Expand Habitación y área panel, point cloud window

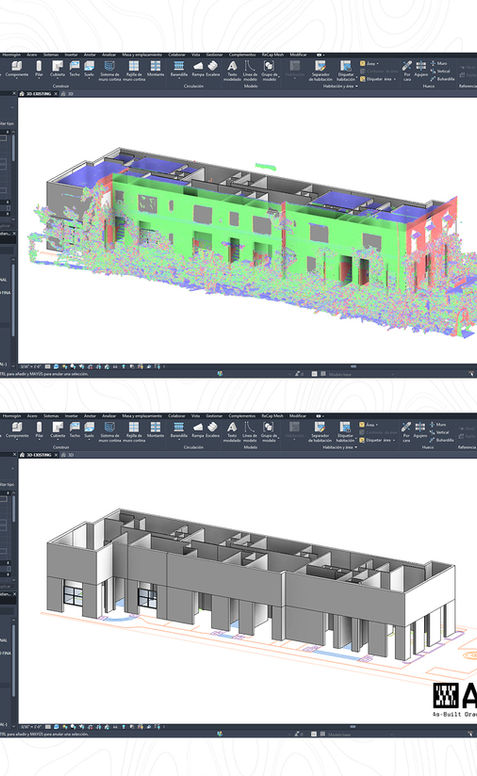[x=340, y=87]
